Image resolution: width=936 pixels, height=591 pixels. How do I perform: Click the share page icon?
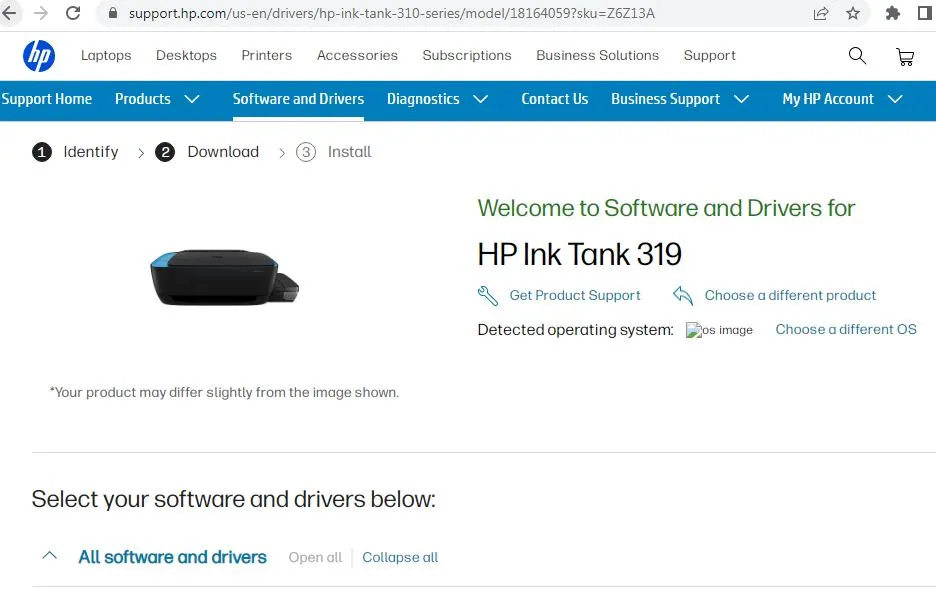(821, 13)
